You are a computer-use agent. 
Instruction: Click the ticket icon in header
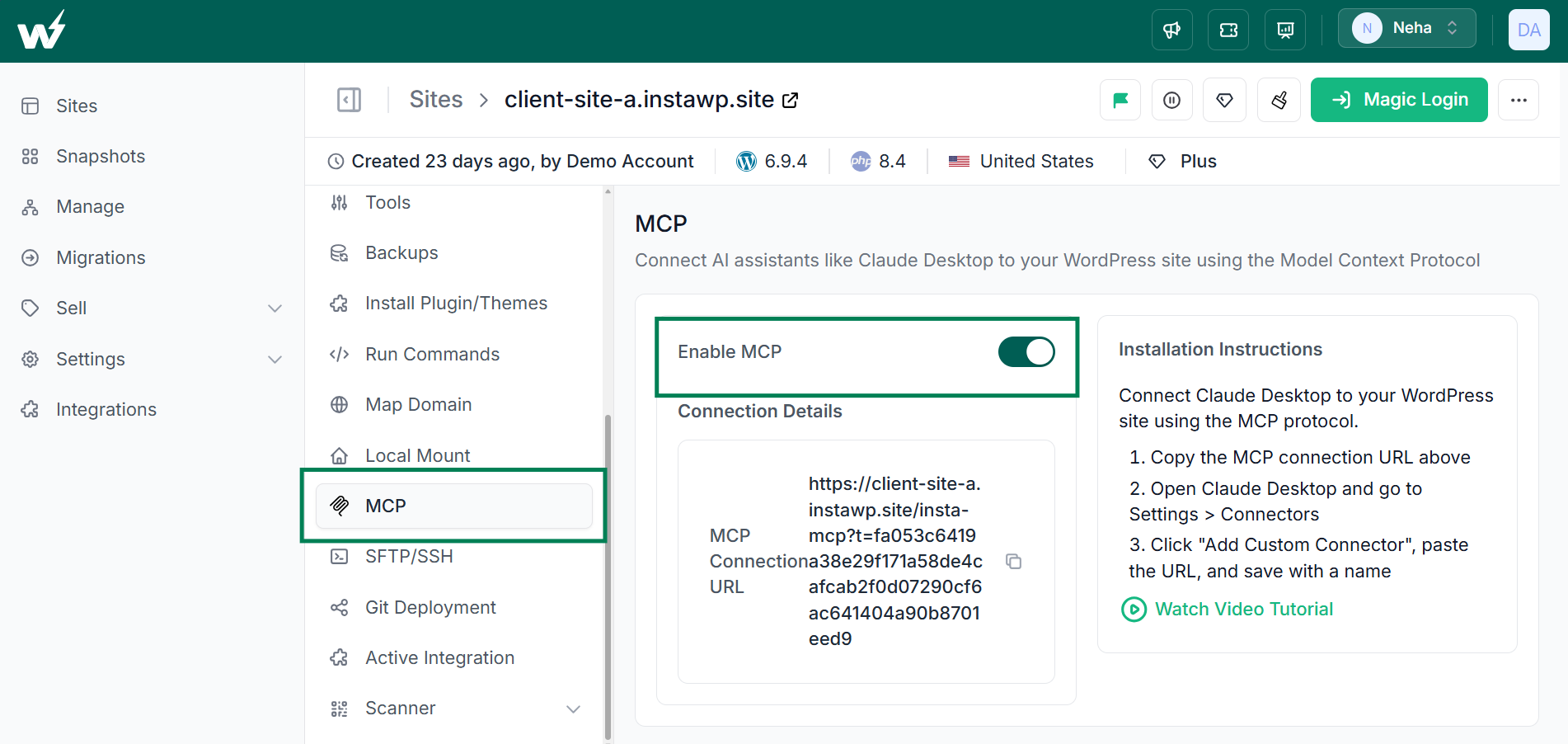[1228, 31]
